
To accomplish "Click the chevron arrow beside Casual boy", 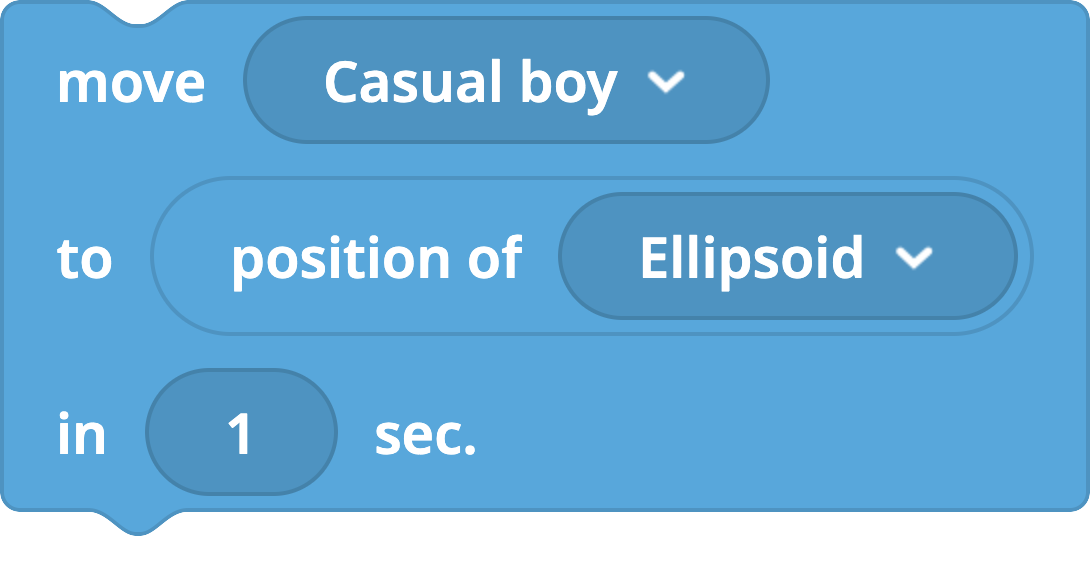I will coord(666,81).
